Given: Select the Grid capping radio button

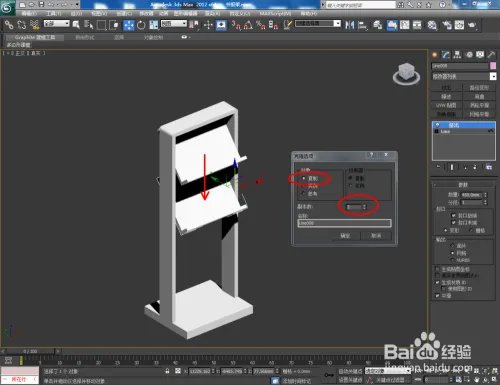Looking at the screenshot, I should [x=471, y=230].
